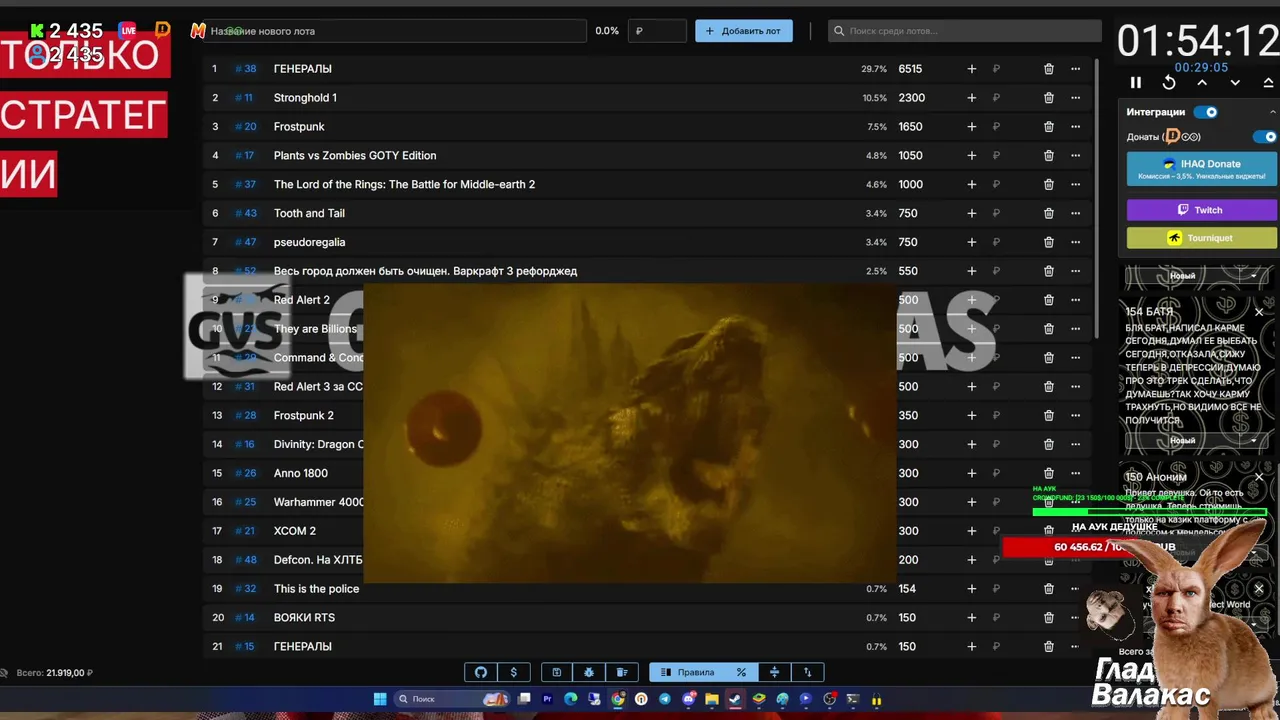Viewport: 1280px width, 720px height.
Task: Delete the pseudoregalia lot
Action: [1049, 242]
